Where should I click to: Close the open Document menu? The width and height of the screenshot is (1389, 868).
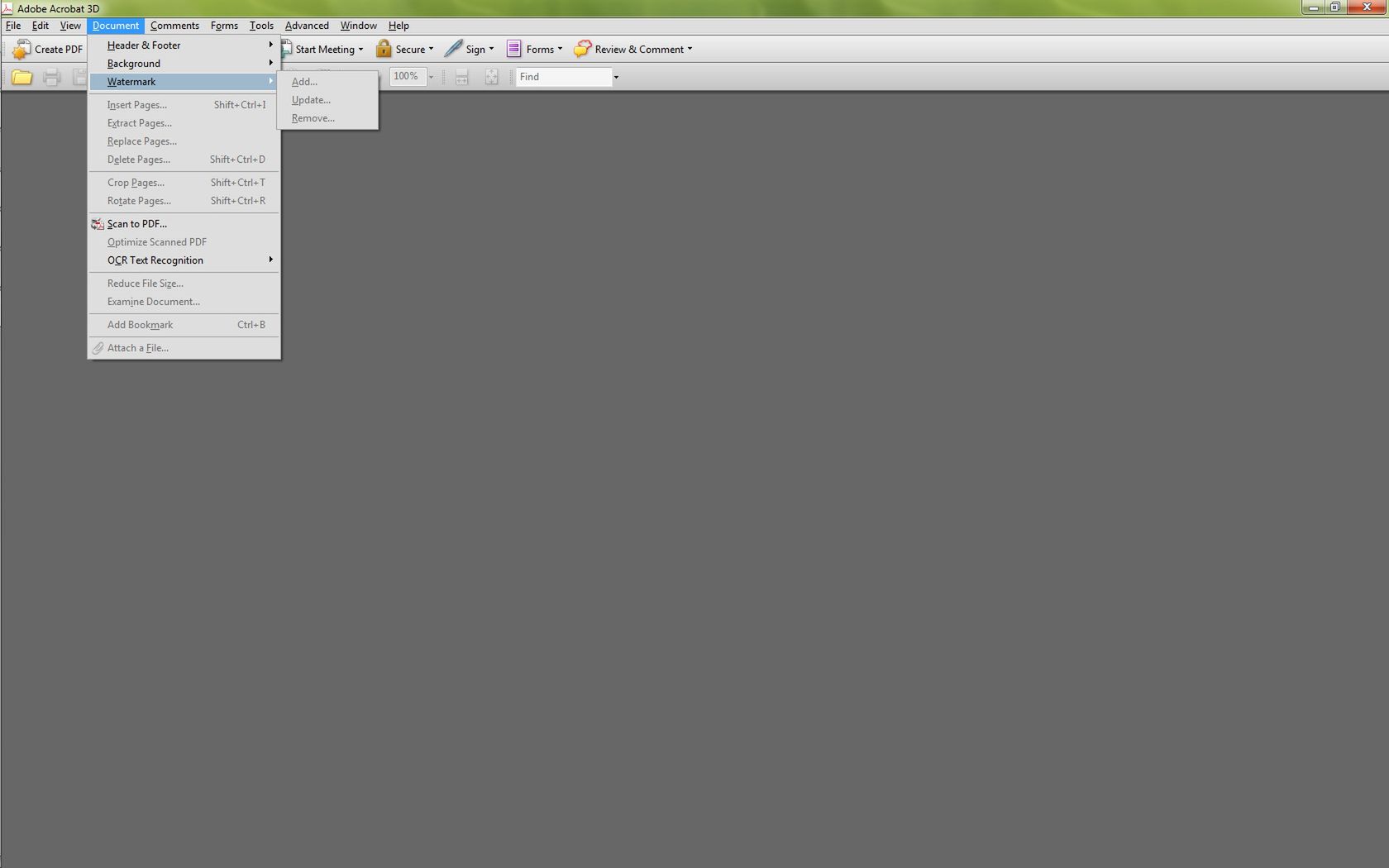116,26
